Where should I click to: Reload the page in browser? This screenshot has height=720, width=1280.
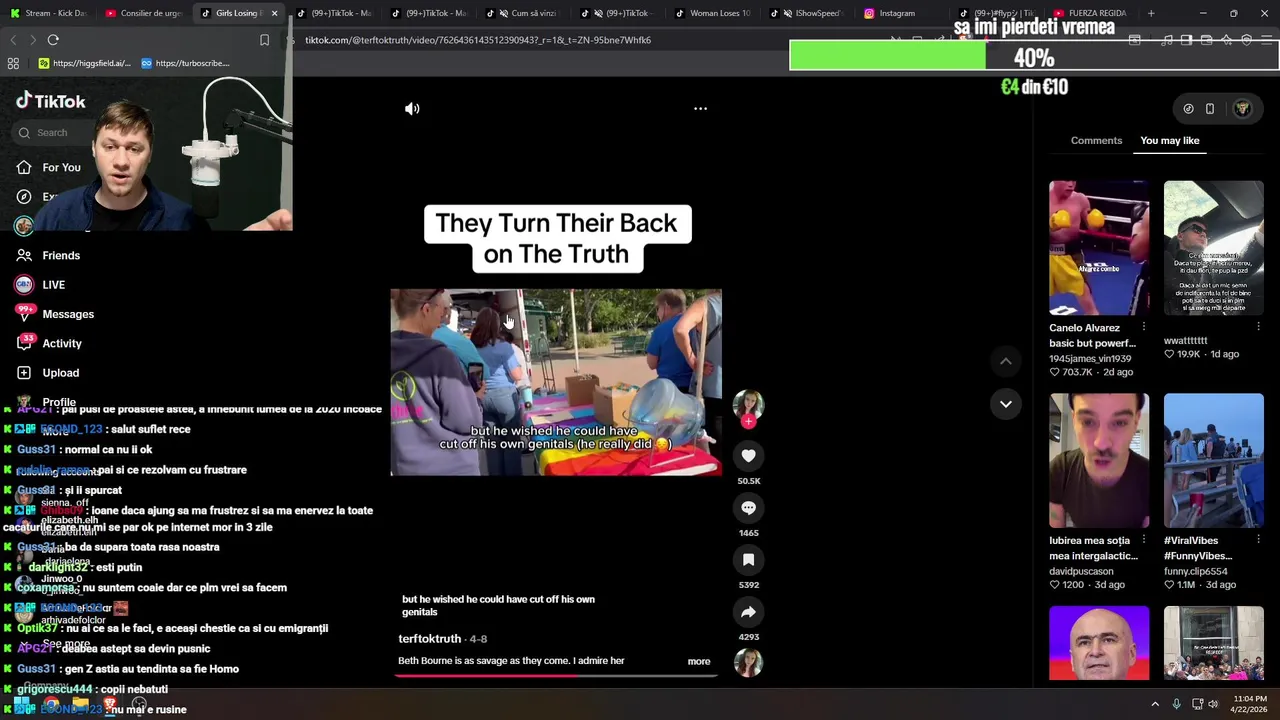53,40
